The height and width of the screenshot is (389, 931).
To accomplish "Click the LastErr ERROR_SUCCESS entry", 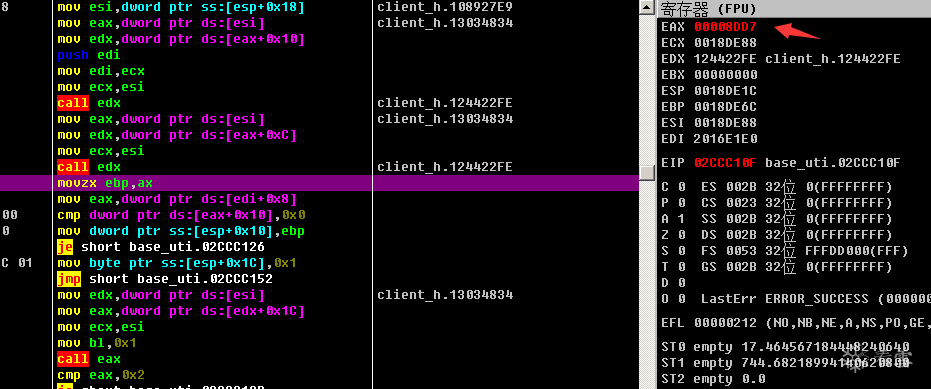I will pos(815,299).
